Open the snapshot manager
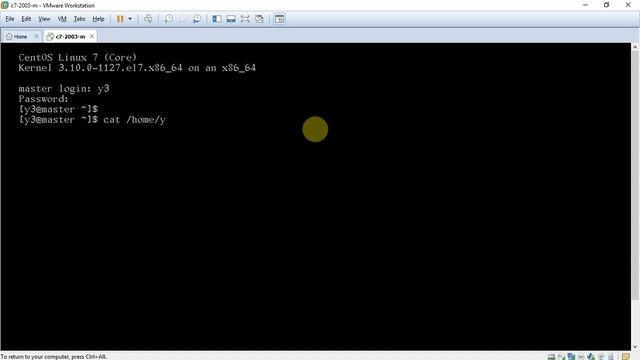This screenshot has width=640, height=360. coord(197,19)
